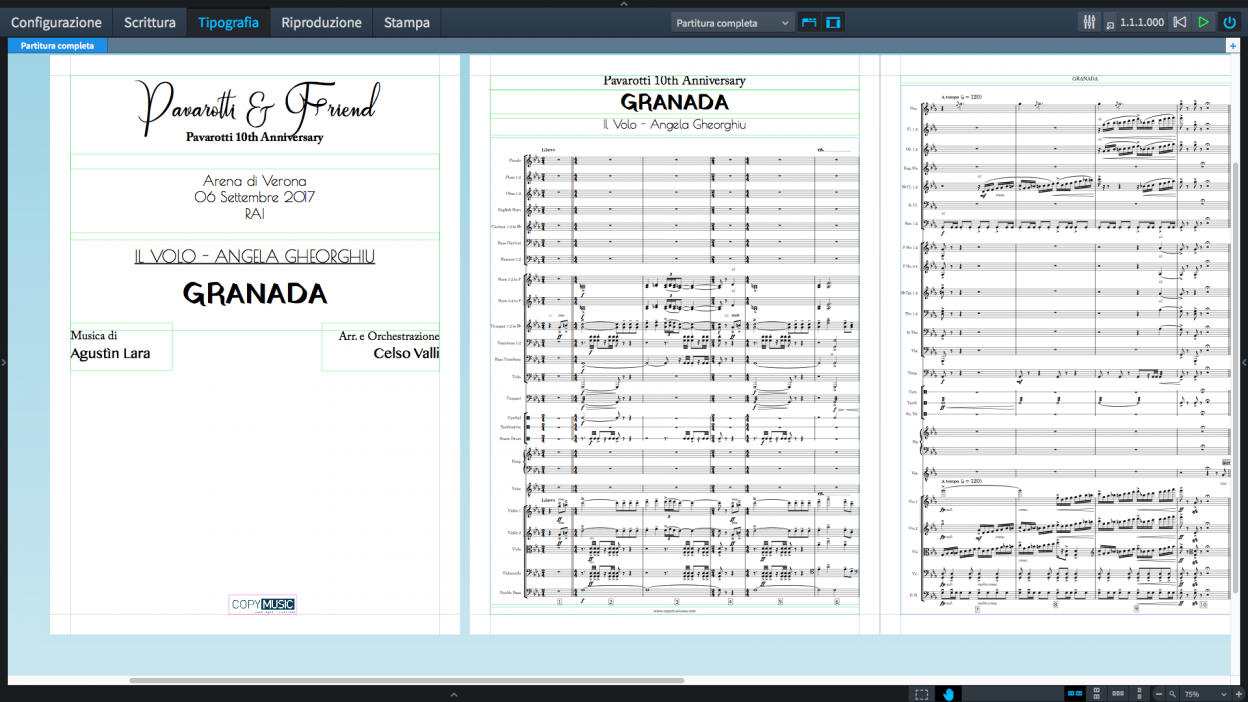Open the Partitura completa layout dropdown

pos(732,23)
